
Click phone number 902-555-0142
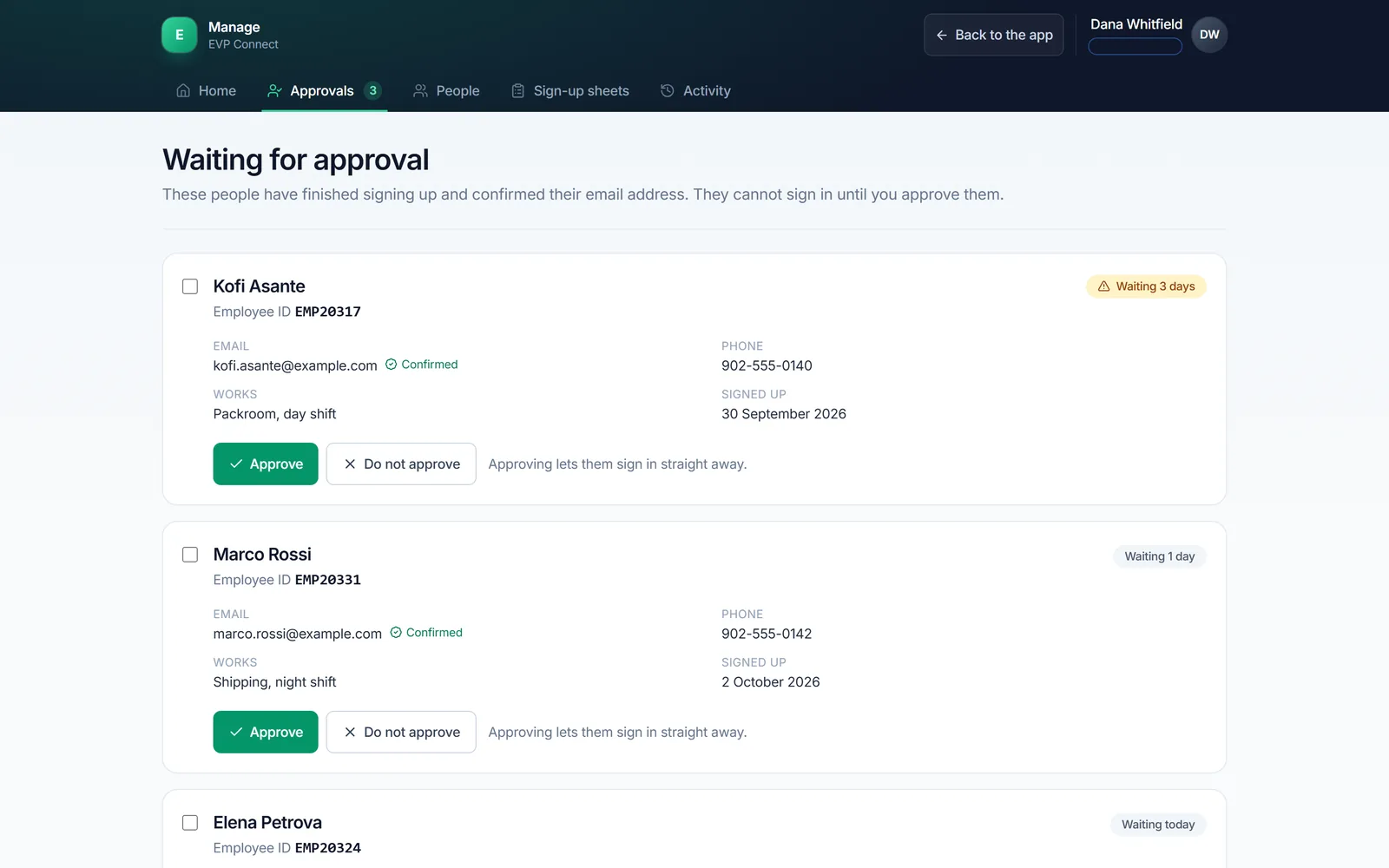point(767,634)
